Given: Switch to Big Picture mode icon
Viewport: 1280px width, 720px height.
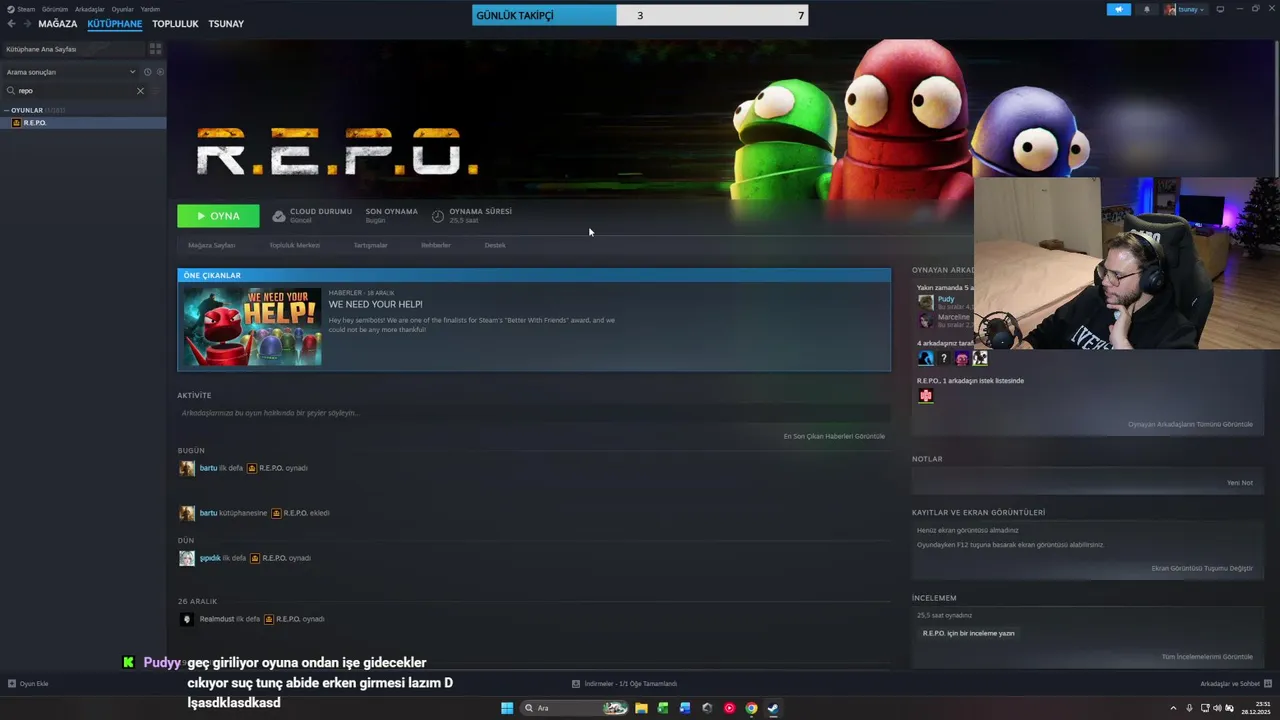Looking at the screenshot, I should coord(1220,9).
